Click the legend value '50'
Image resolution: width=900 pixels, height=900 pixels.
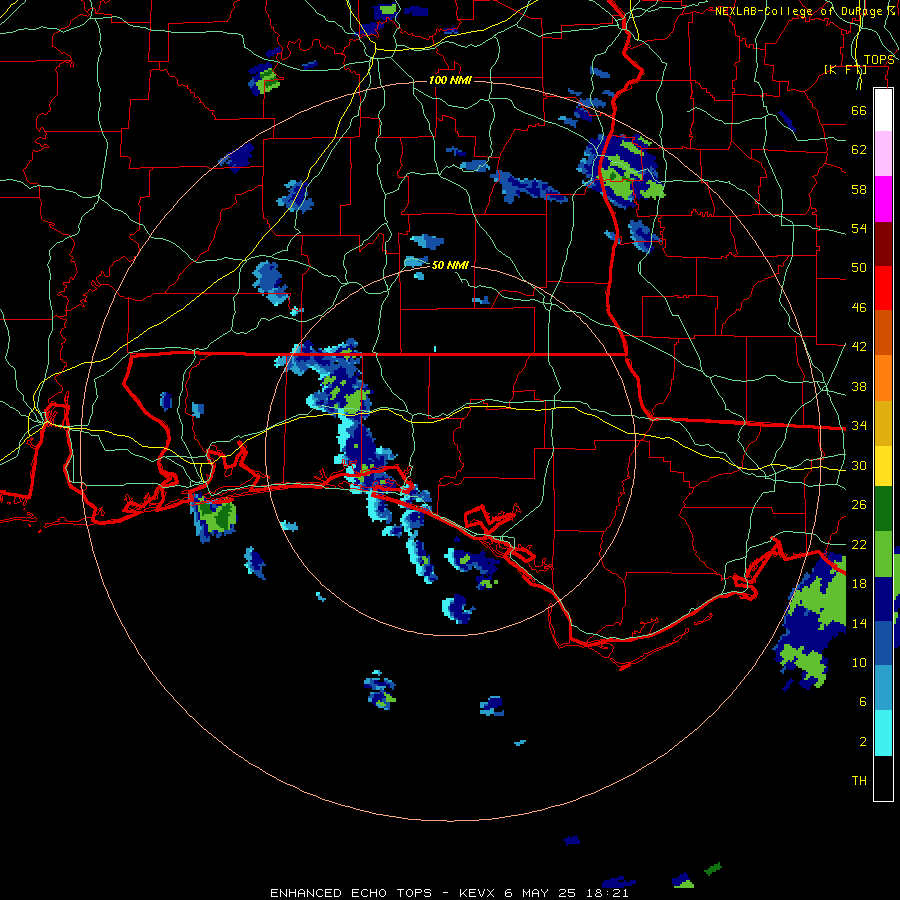click(x=859, y=268)
